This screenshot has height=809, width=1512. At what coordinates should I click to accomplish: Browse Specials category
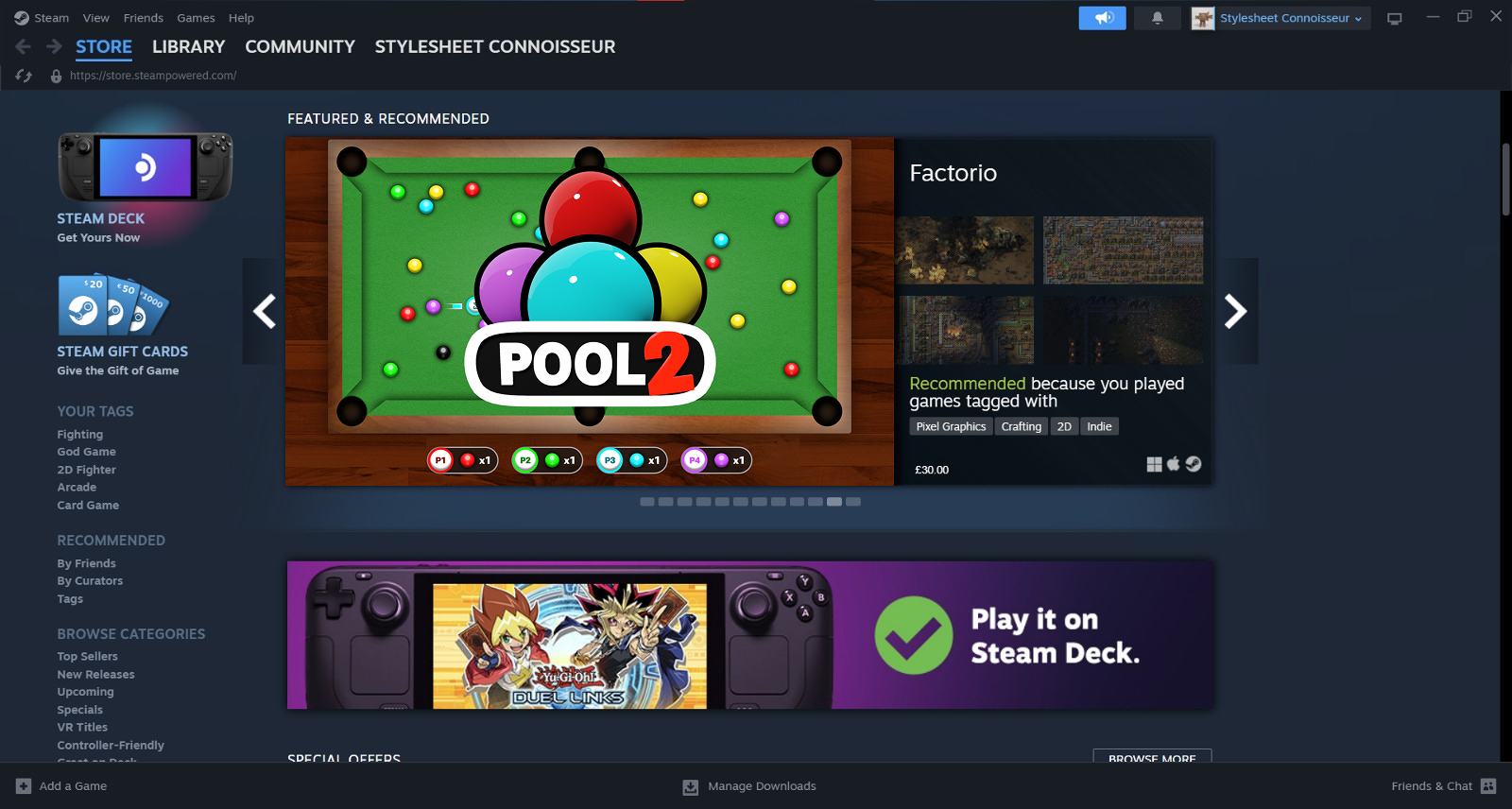[80, 710]
